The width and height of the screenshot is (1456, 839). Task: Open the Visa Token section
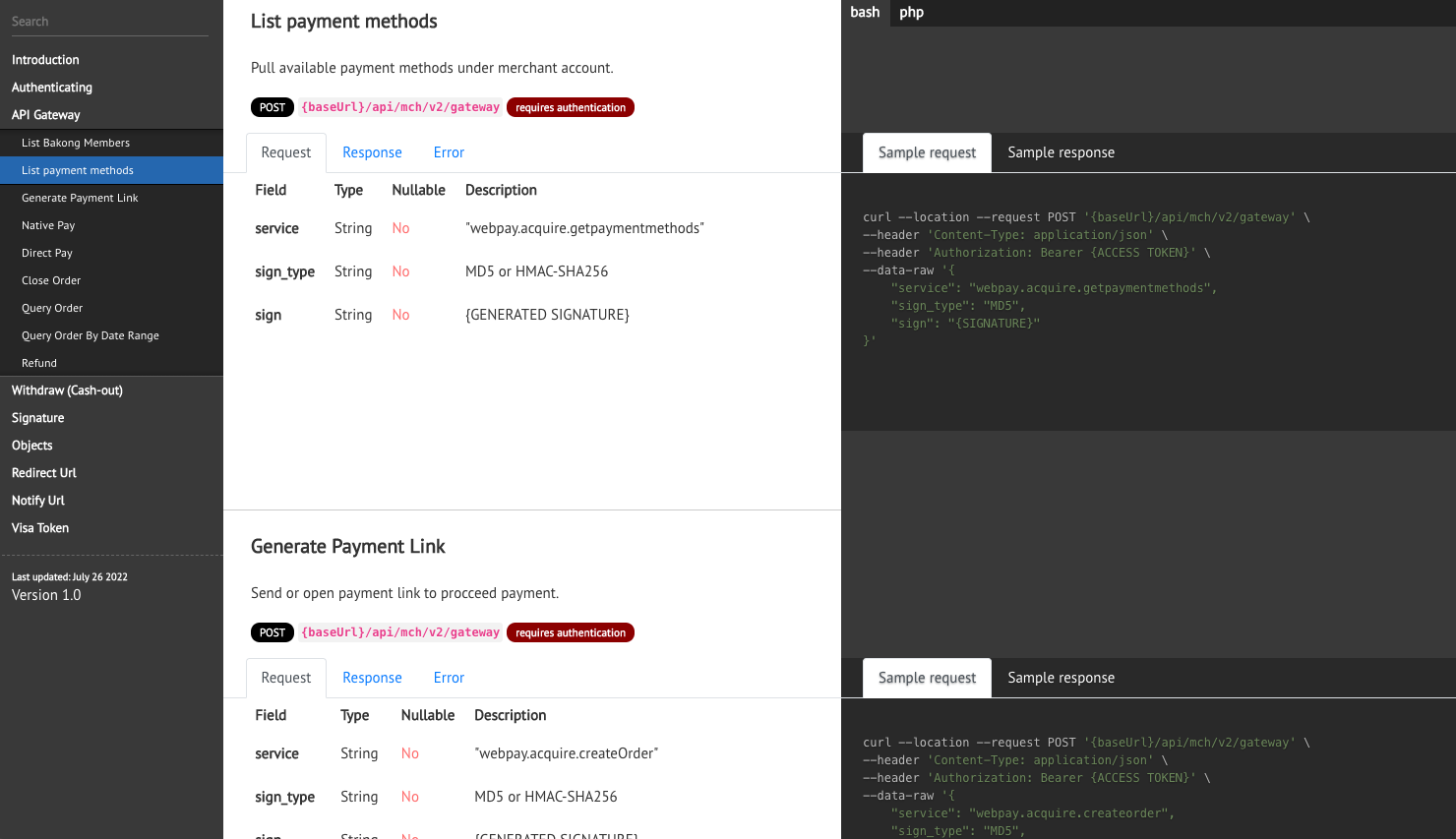[x=40, y=528]
